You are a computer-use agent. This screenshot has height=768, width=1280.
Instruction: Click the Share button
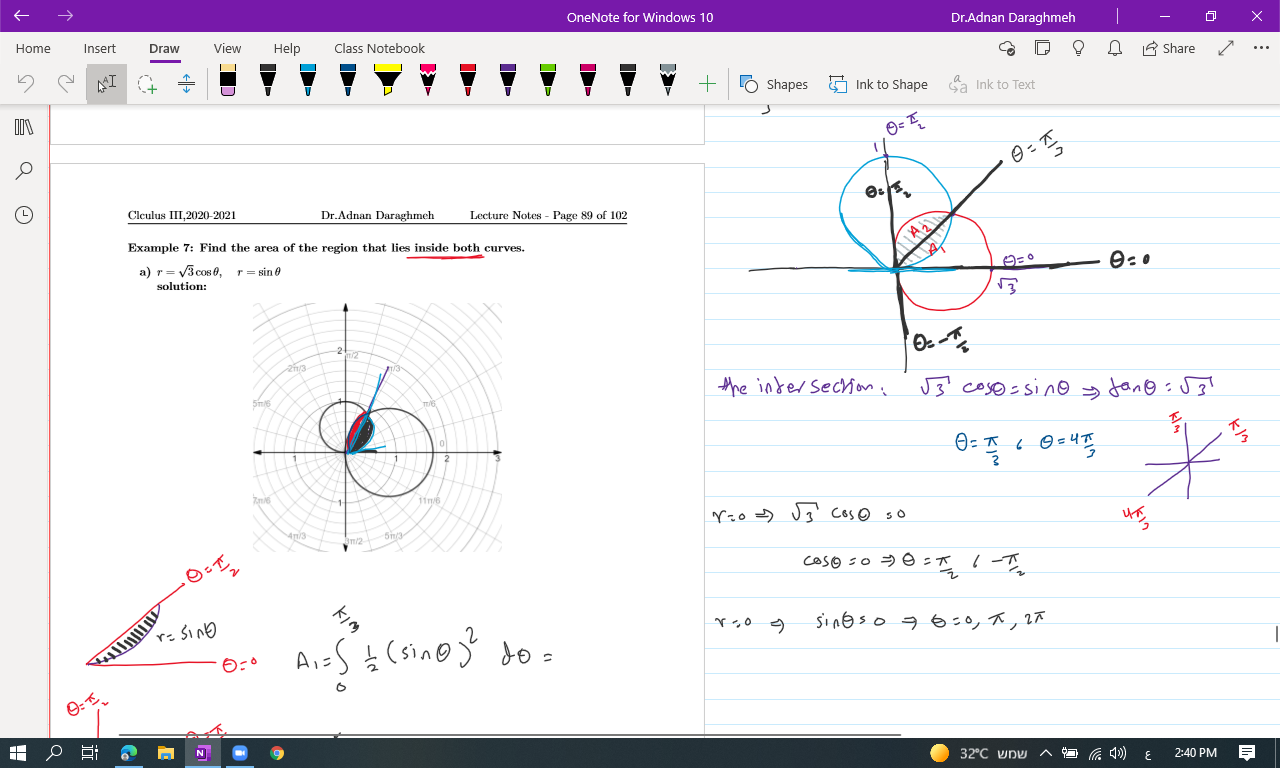(1168, 48)
